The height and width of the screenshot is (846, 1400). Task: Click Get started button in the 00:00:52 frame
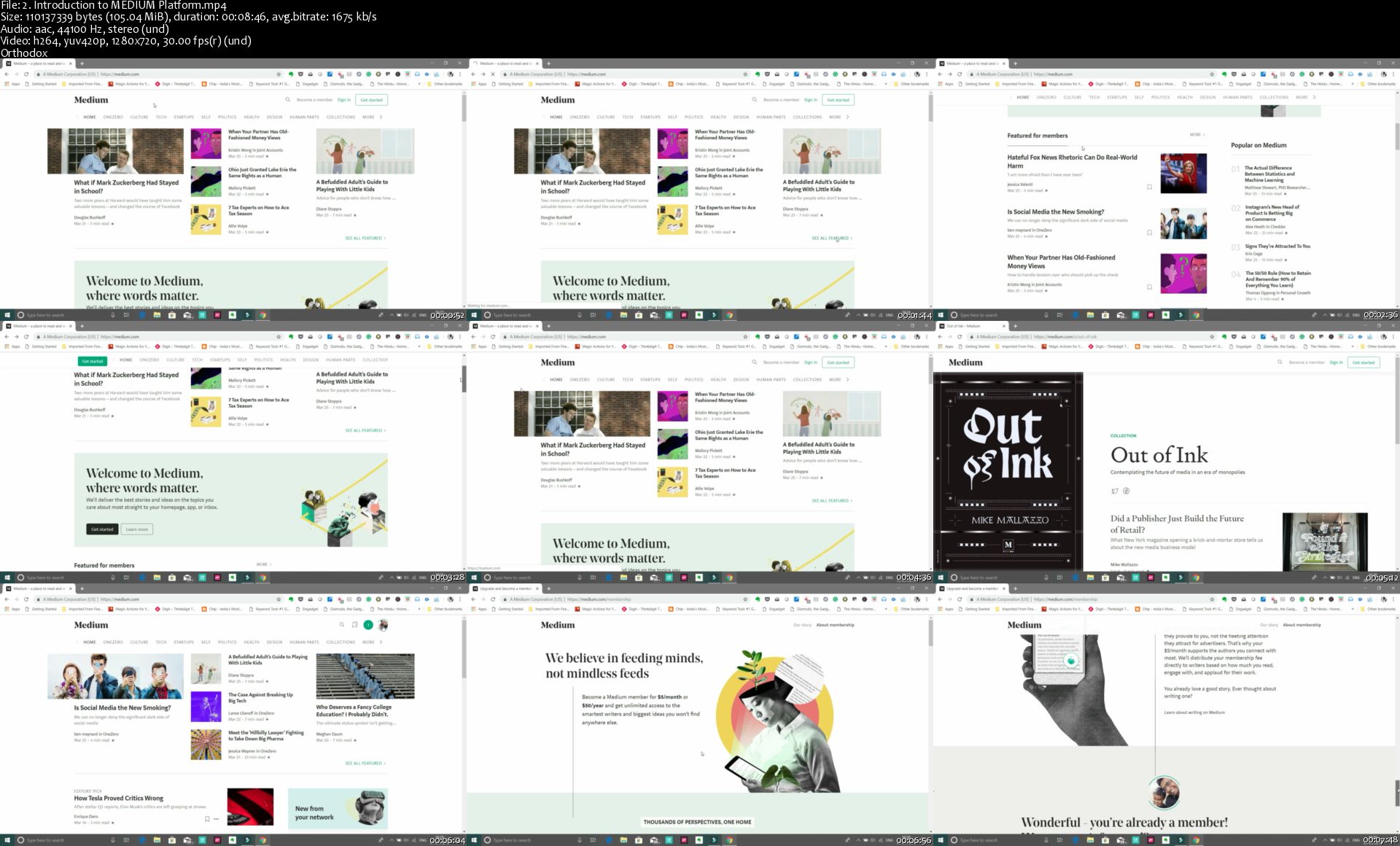[371, 100]
